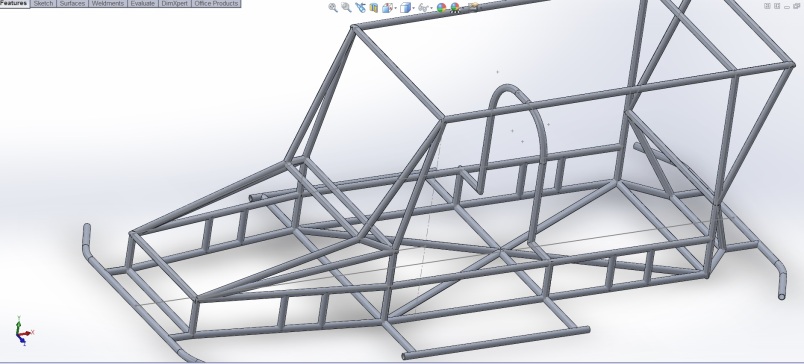The width and height of the screenshot is (804, 364).
Task: Open the Sketch tab
Action: 43,4
